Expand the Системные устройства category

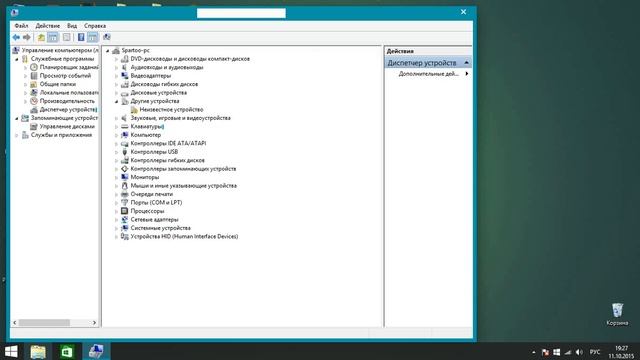click(x=116, y=228)
